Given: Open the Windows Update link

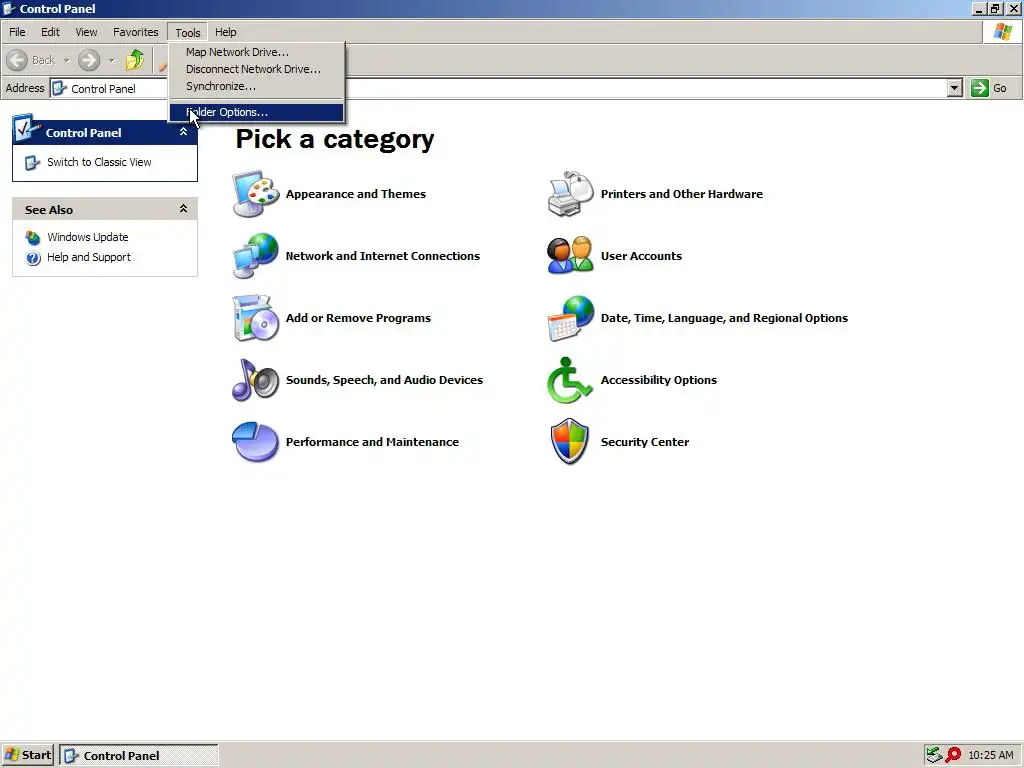Looking at the screenshot, I should click(88, 237).
